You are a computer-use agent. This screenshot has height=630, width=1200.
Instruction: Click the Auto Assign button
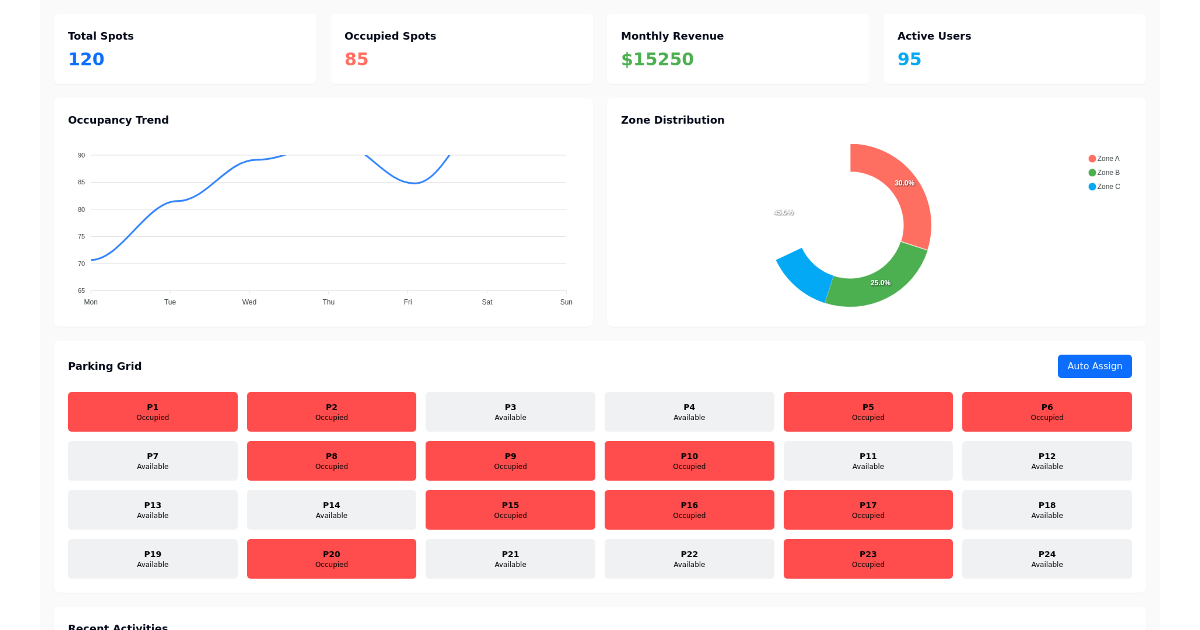(1094, 366)
